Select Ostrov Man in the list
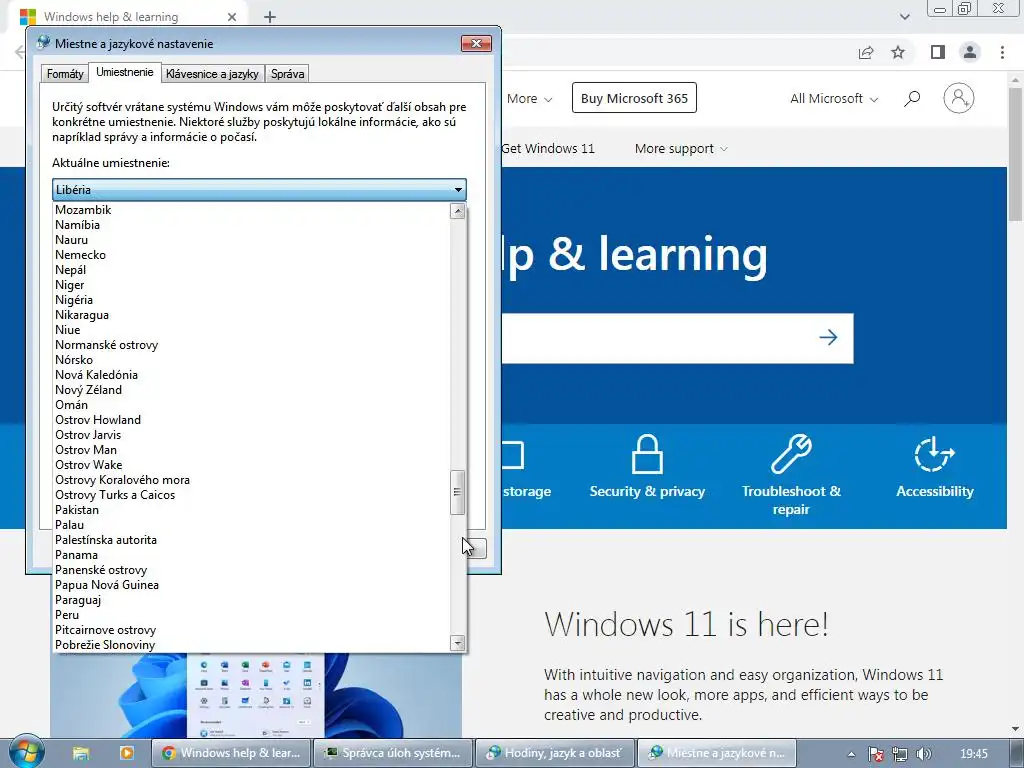1024x768 pixels. 251,450
